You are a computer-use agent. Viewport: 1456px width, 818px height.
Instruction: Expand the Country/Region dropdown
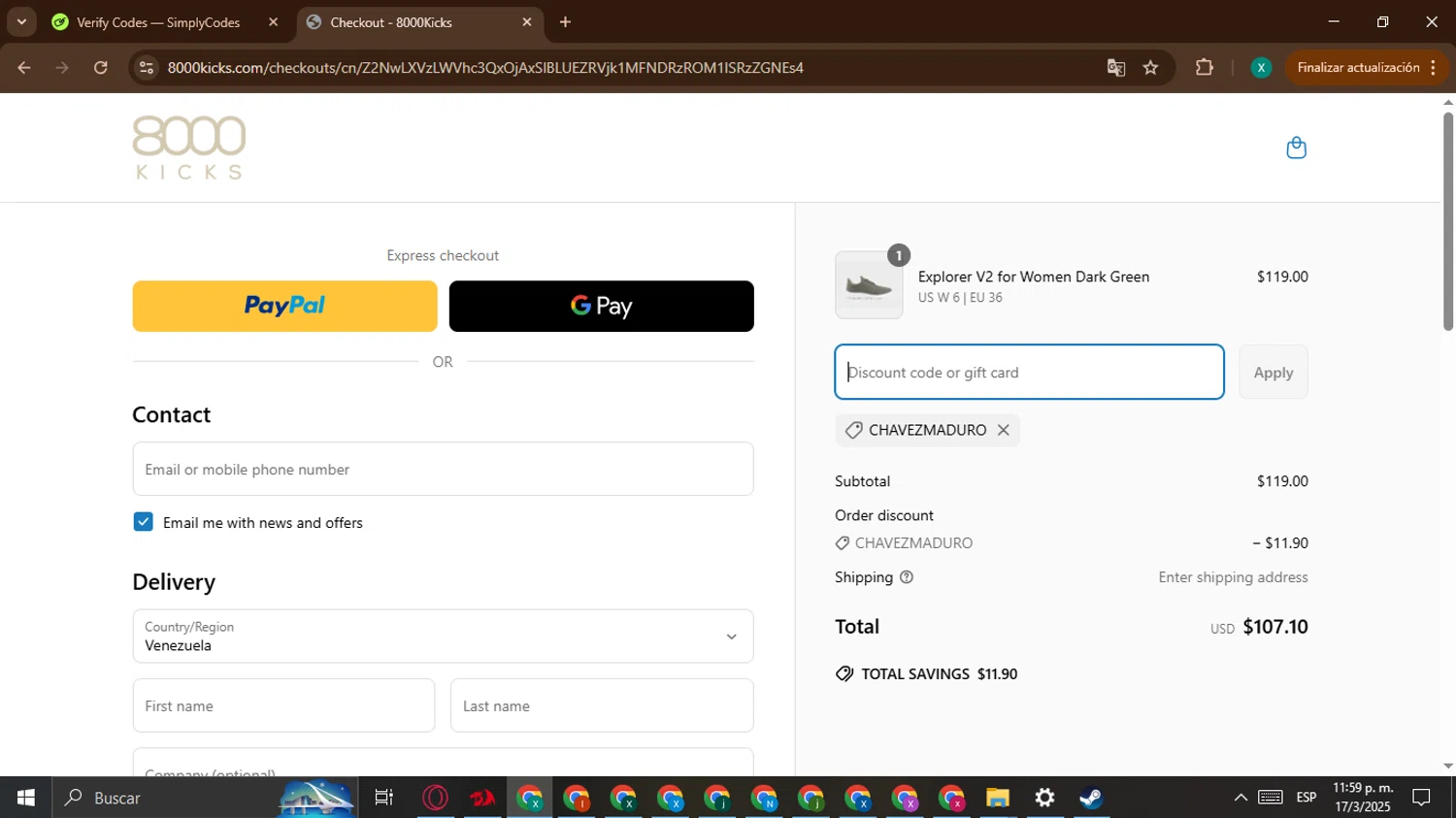point(443,637)
